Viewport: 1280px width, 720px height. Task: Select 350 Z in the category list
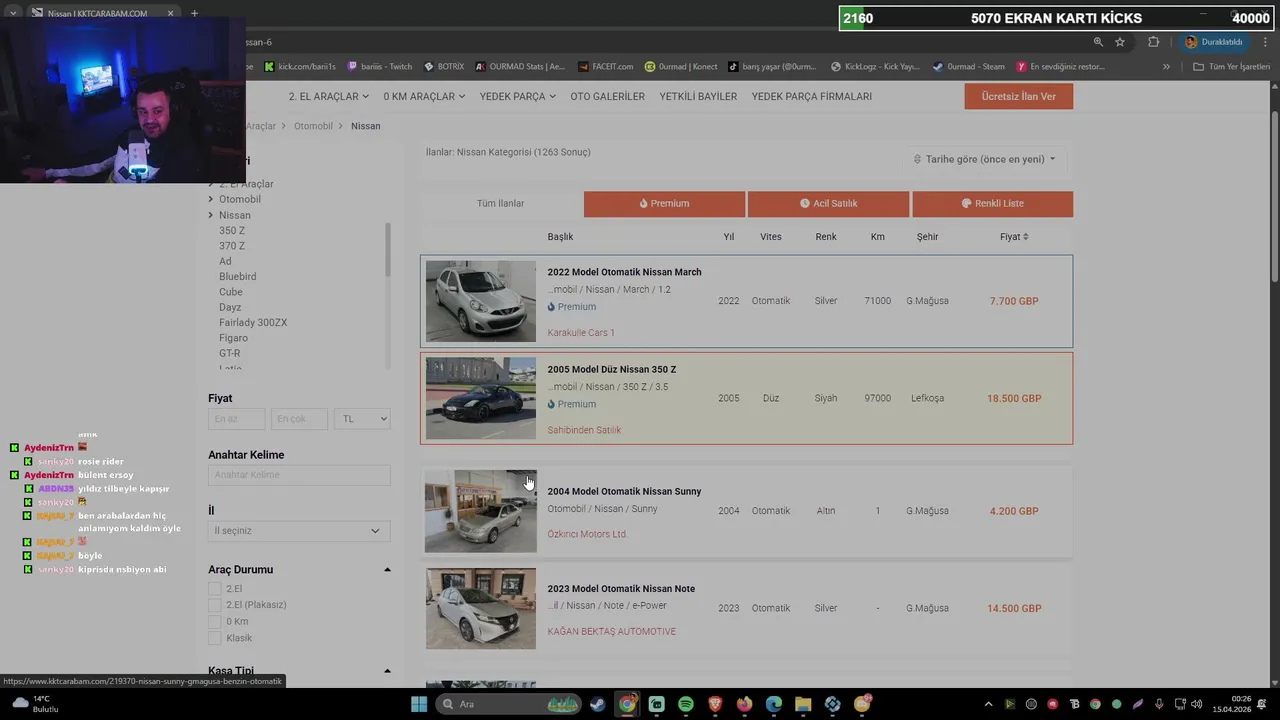(232, 230)
